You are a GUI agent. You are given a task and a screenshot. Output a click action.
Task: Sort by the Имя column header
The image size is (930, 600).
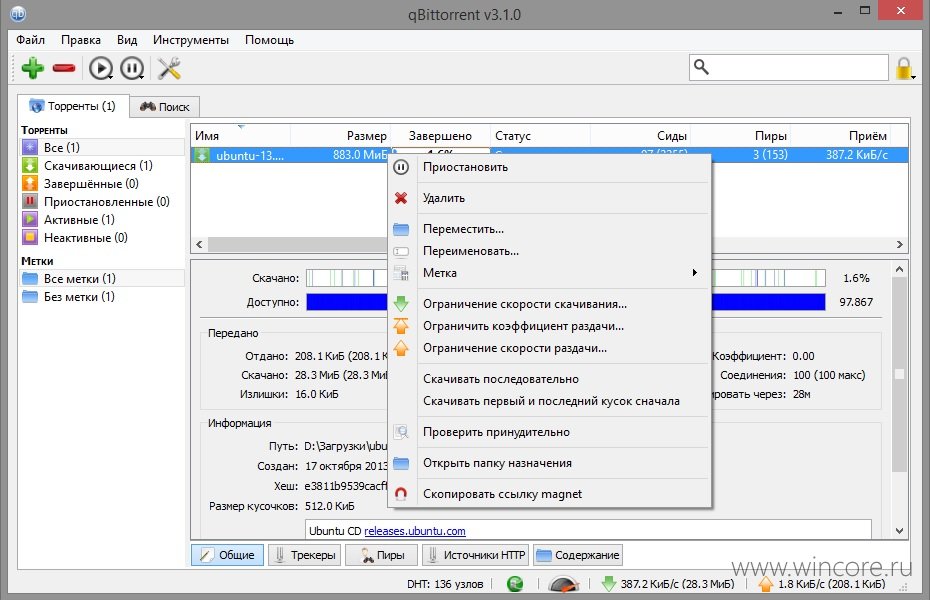(x=240, y=136)
